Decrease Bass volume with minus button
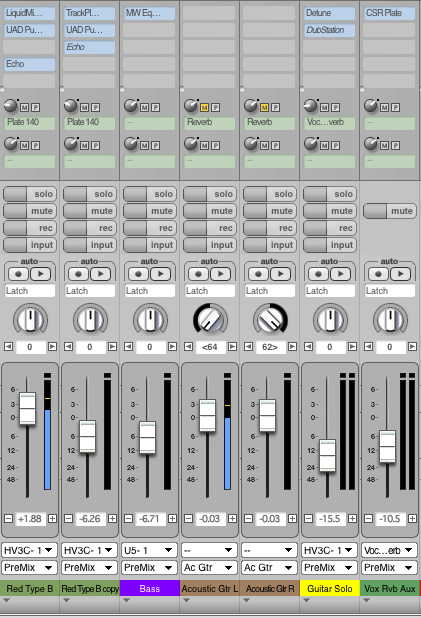 [x=128, y=519]
